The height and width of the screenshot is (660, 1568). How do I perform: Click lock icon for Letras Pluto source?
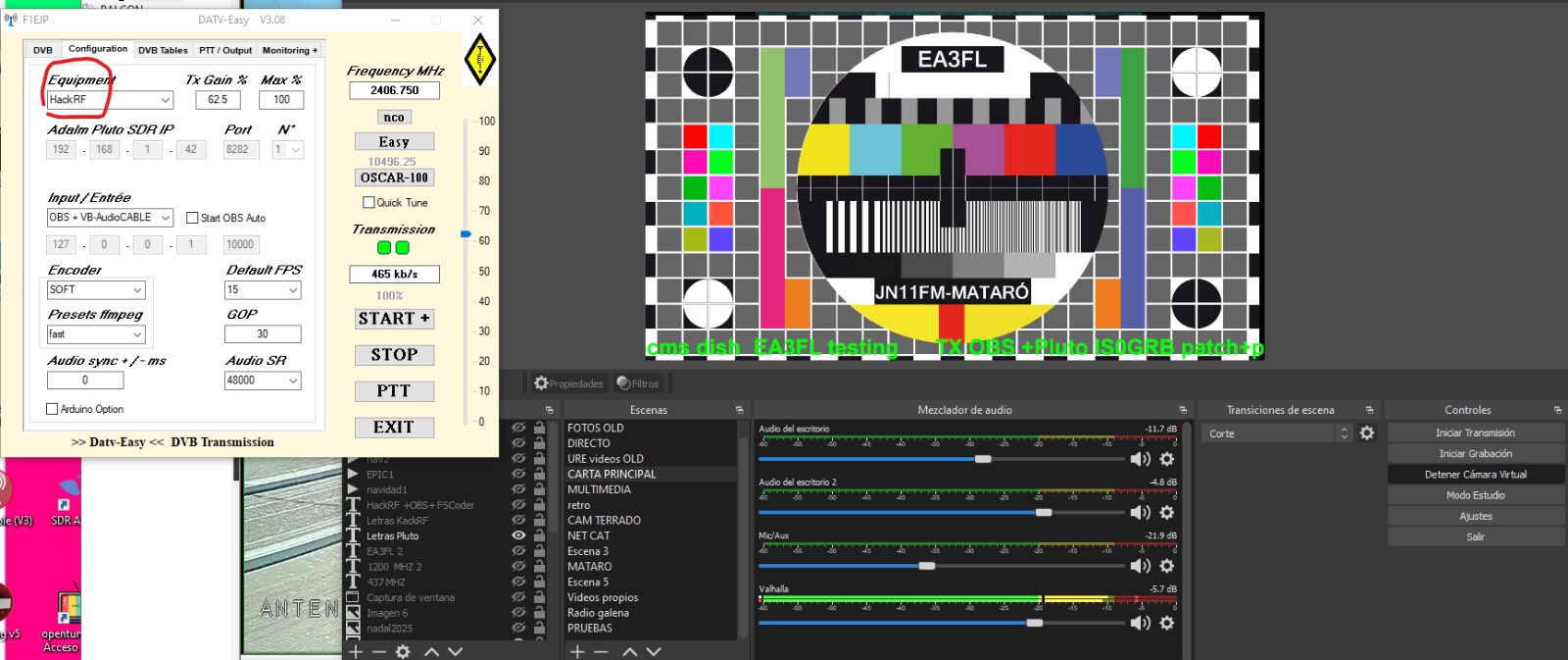539,535
